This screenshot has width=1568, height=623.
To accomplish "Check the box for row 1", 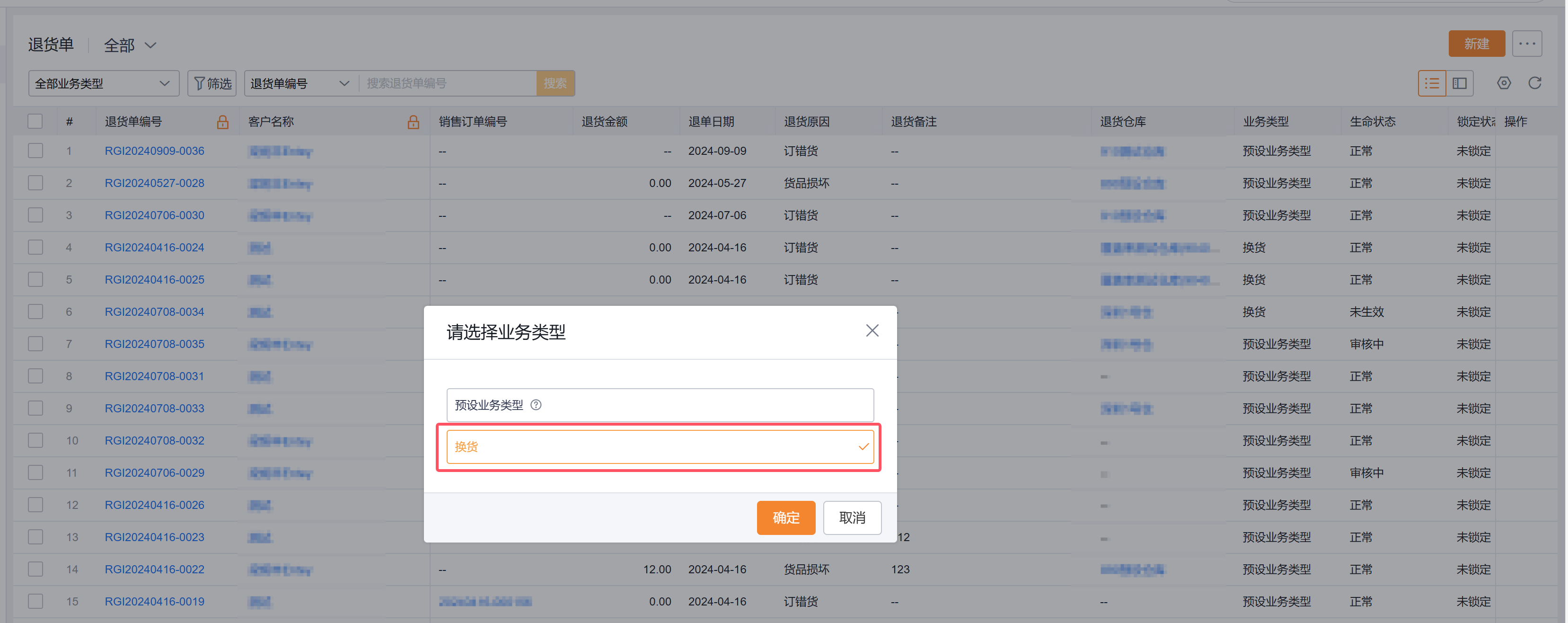I will pyautogui.click(x=35, y=151).
